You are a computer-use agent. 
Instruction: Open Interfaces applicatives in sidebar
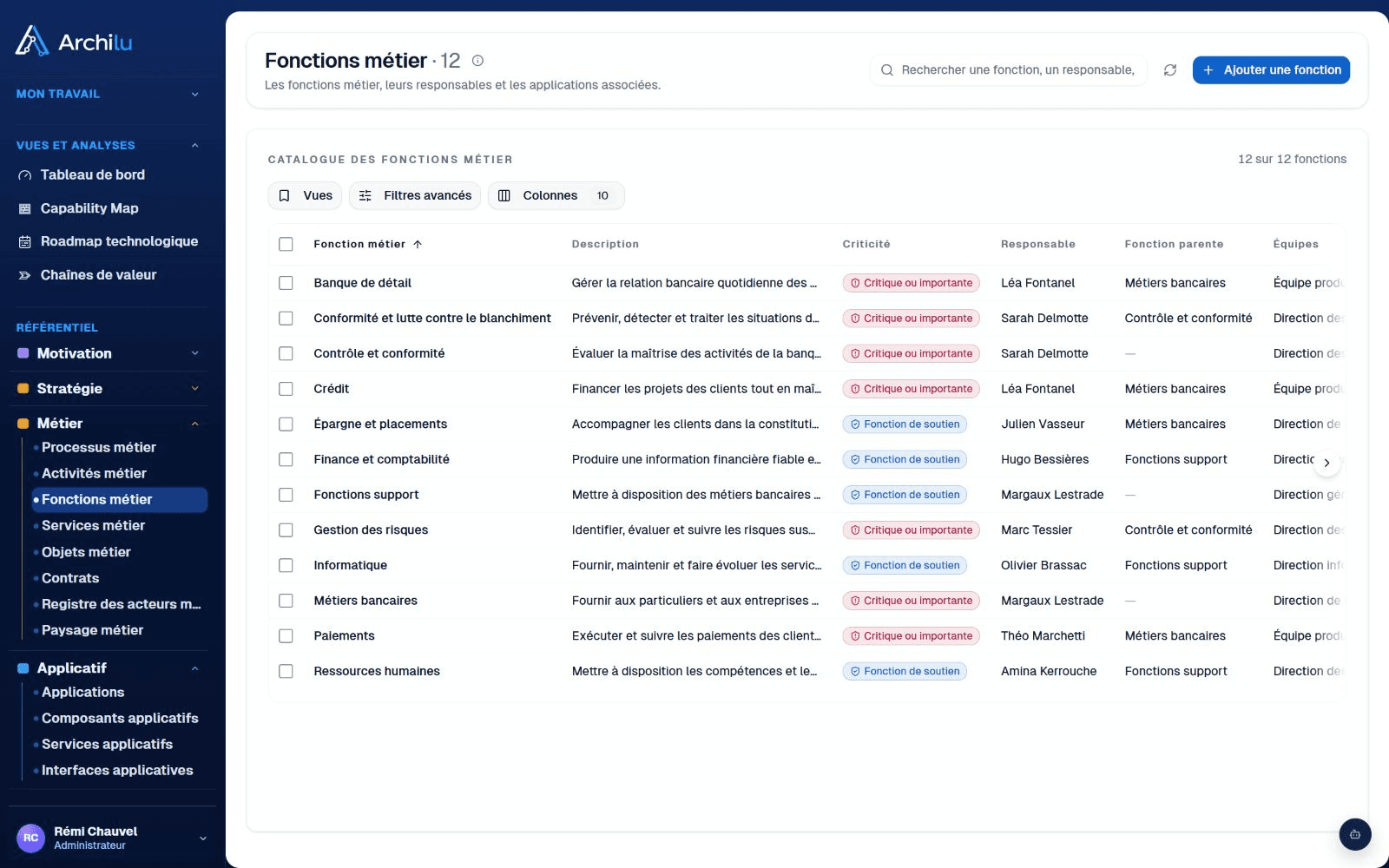point(119,771)
